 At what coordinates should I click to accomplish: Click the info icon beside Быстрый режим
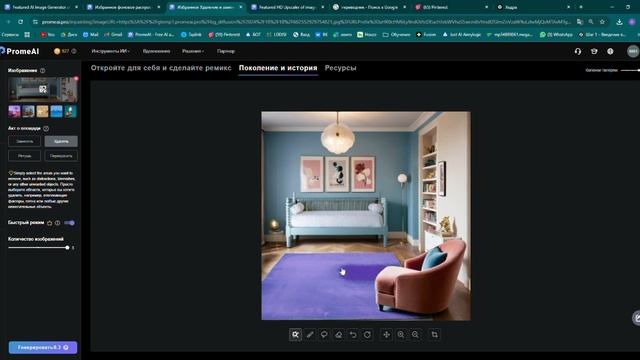pos(58,223)
